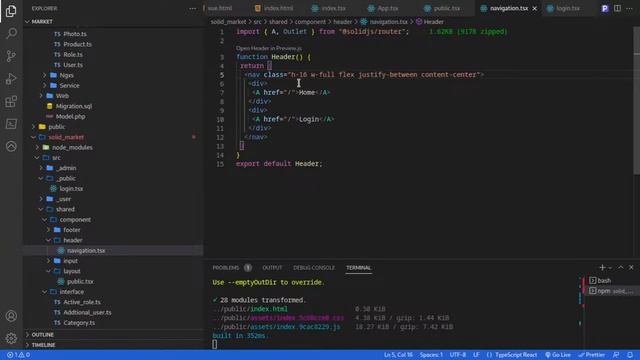The width and height of the screenshot is (640, 360).
Task: Switch to the public.tsx tab
Action: click(x=442, y=8)
